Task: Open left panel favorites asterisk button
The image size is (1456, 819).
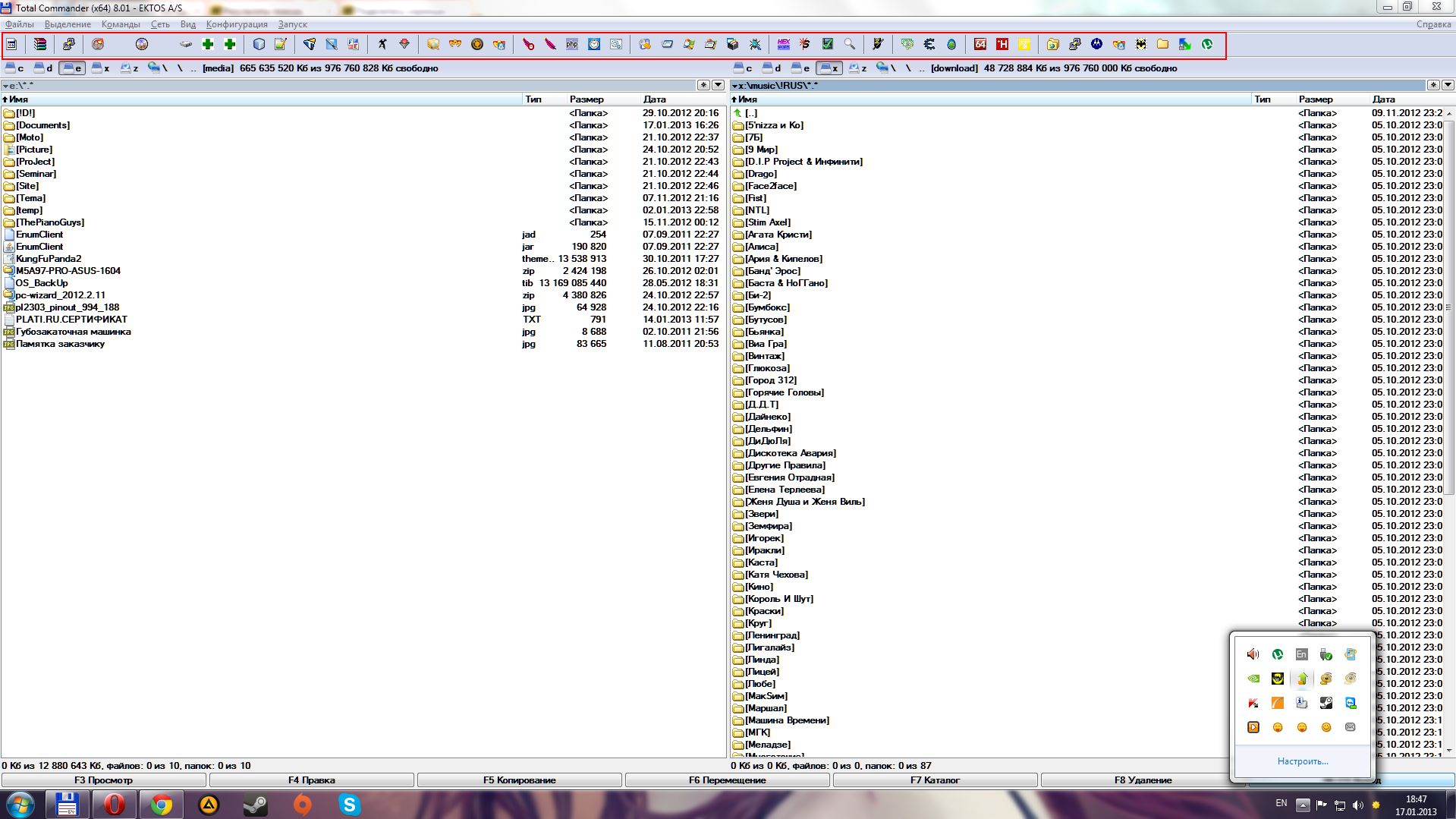Action: (703, 85)
